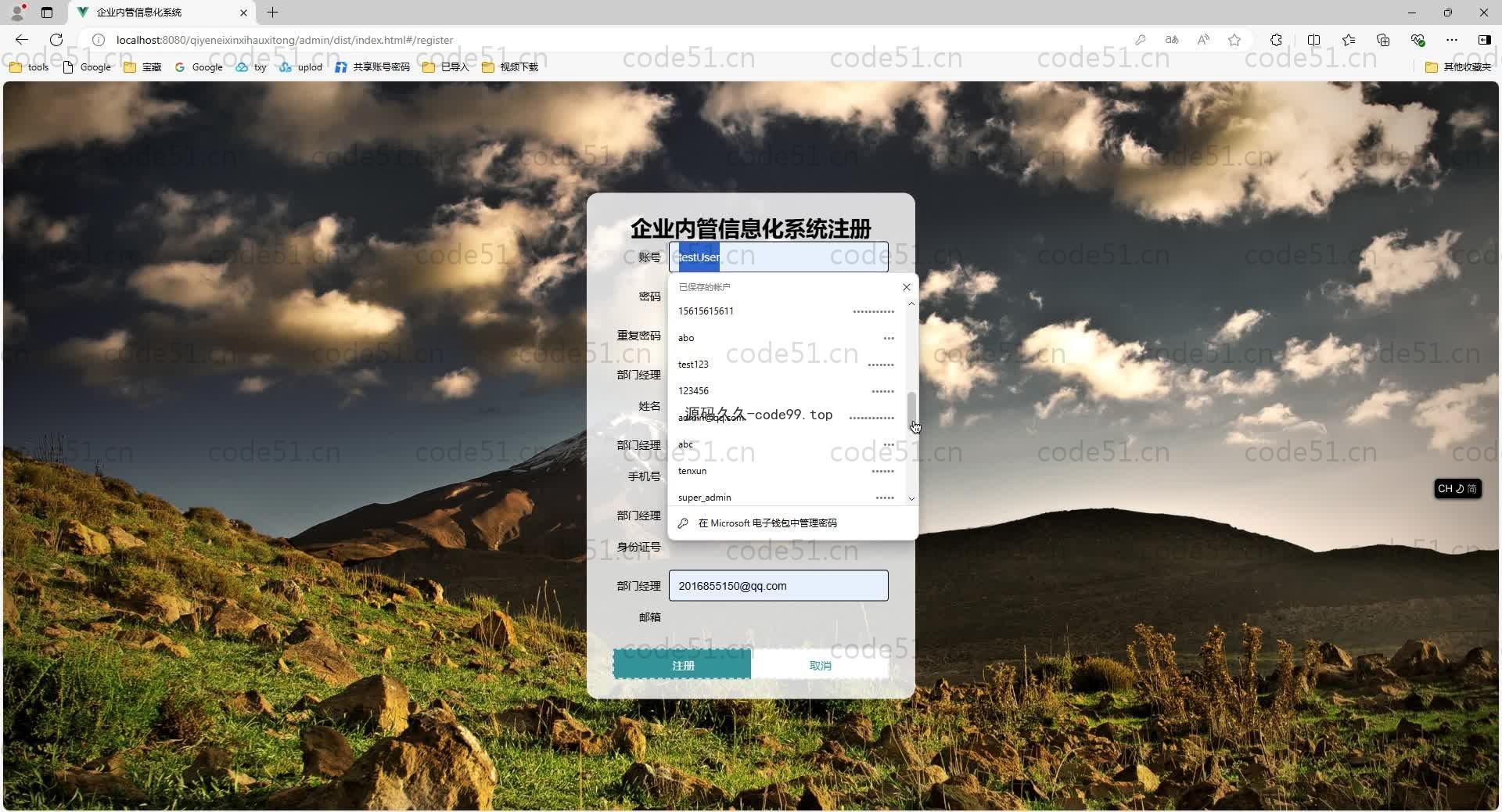Open the translate page icon

[x=1172, y=40]
